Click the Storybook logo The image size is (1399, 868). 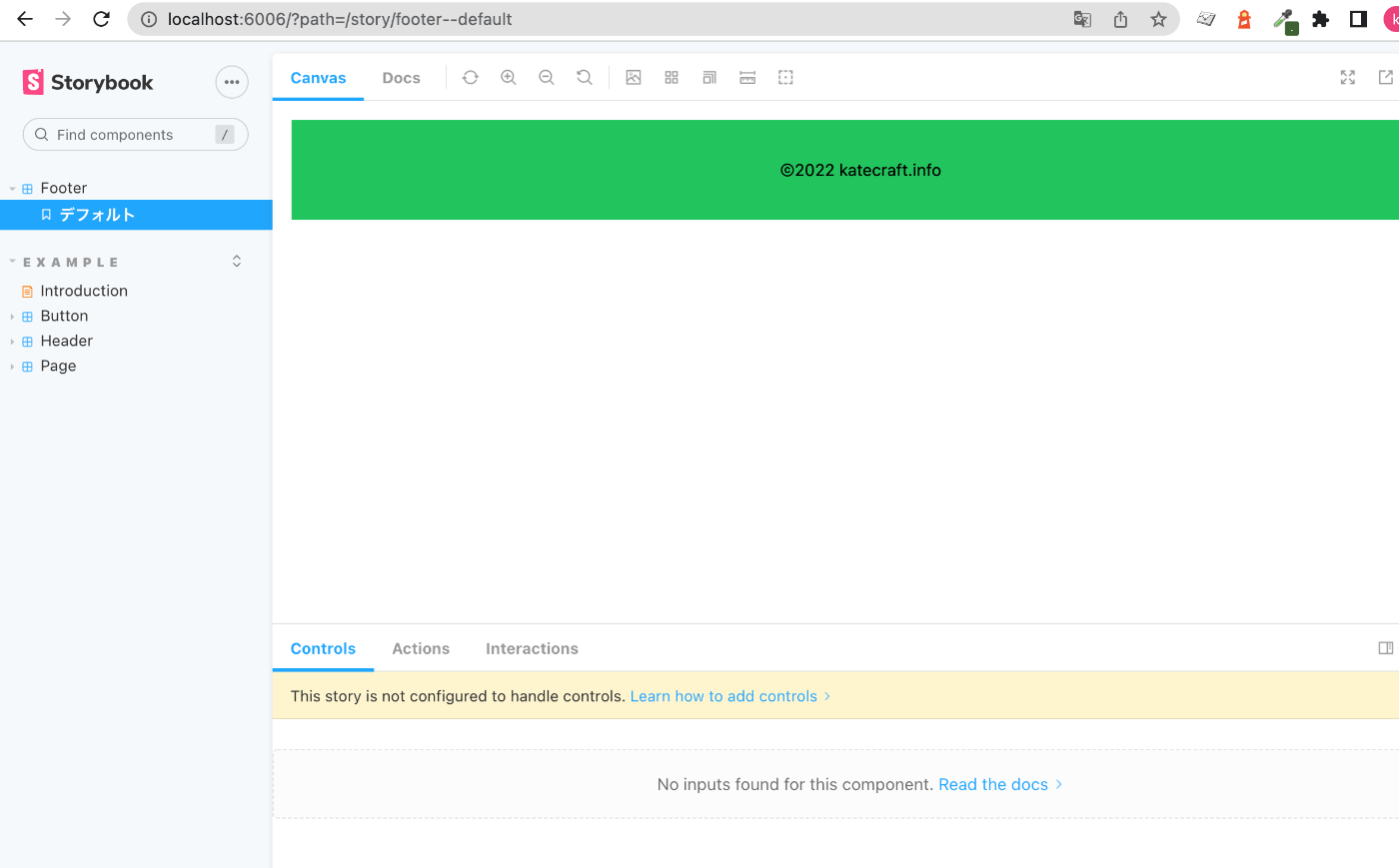(88, 82)
